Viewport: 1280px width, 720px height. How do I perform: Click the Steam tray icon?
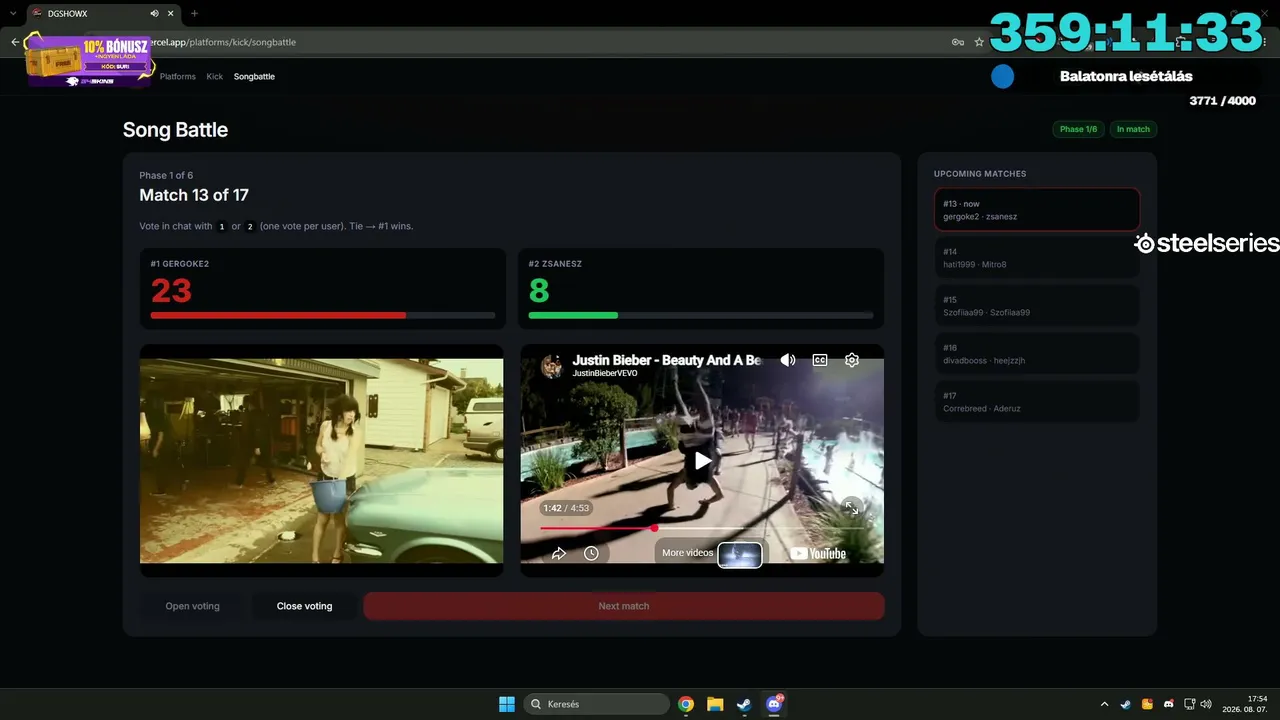coord(1125,704)
